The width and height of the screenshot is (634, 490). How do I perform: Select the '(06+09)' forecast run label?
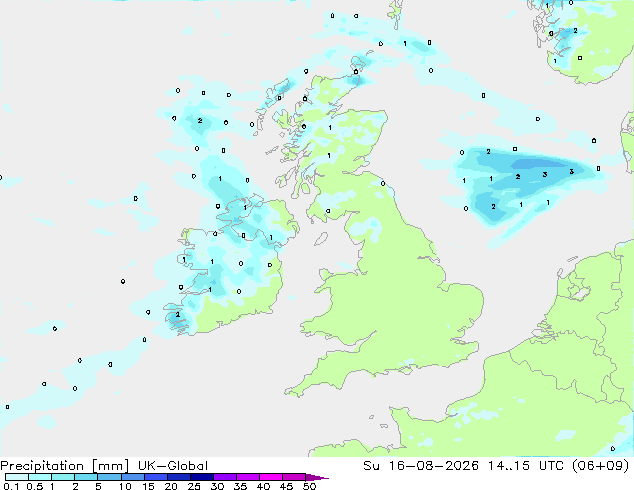[601, 466]
